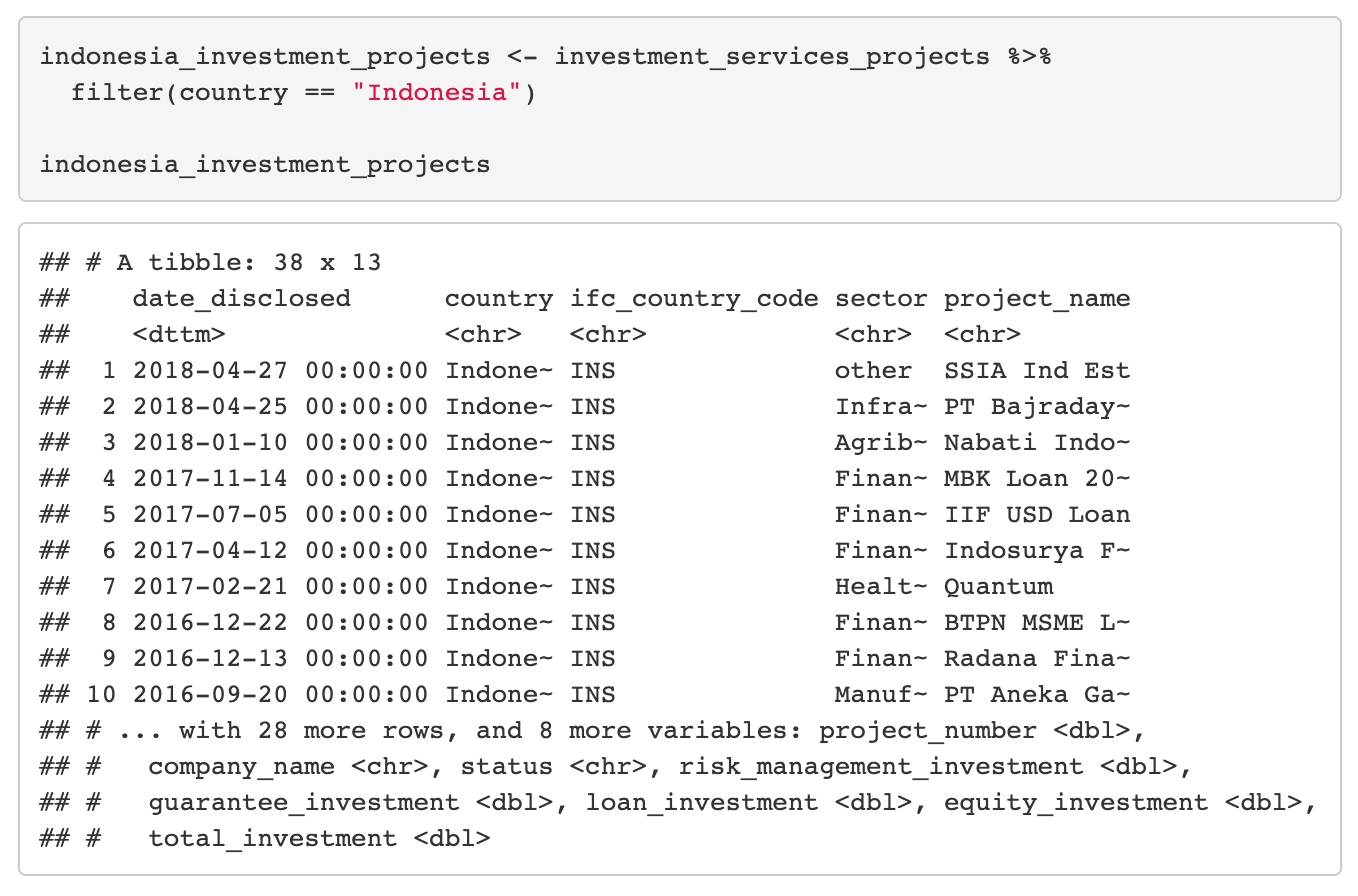The width and height of the screenshot is (1358, 896).
Task: Click the ifc_country_code column header
Action: point(694,299)
